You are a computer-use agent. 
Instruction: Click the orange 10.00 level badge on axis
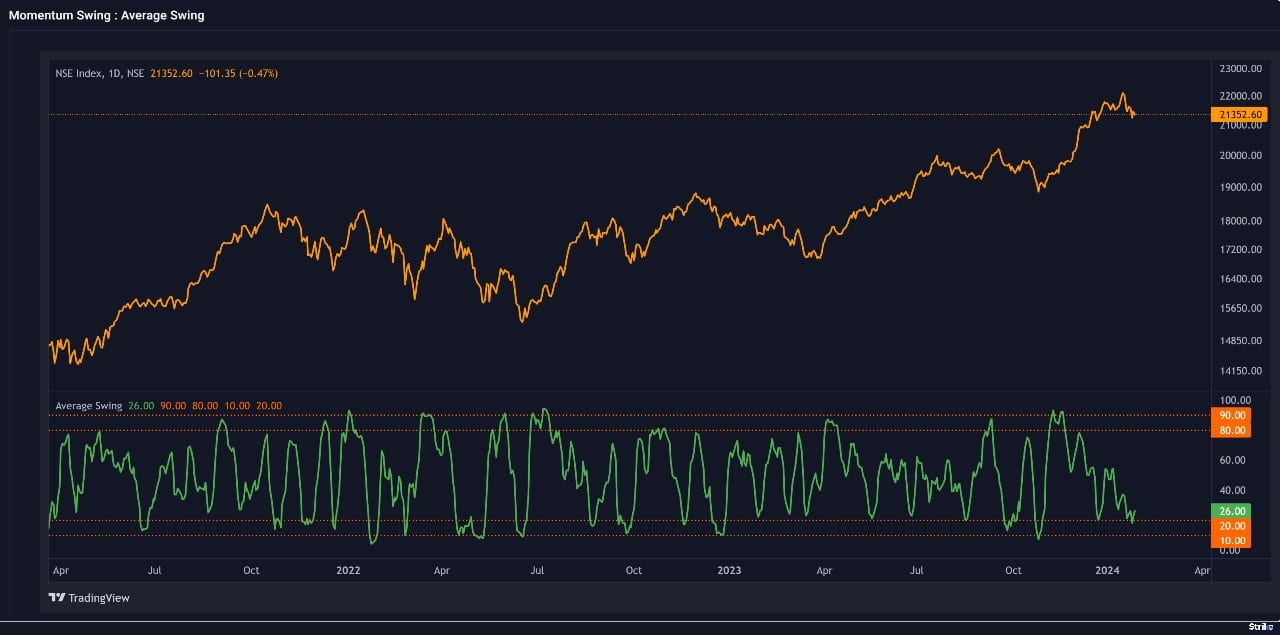(1231, 541)
